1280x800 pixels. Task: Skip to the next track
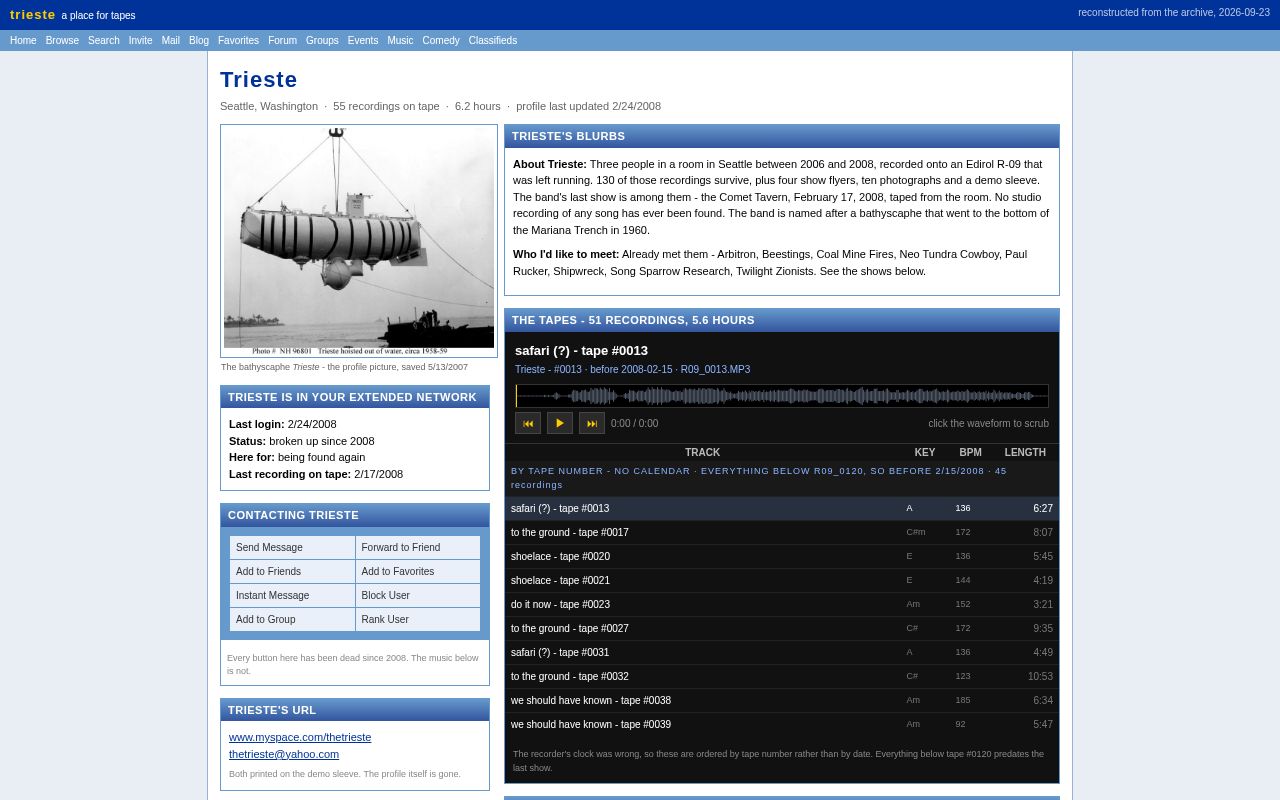point(592,423)
